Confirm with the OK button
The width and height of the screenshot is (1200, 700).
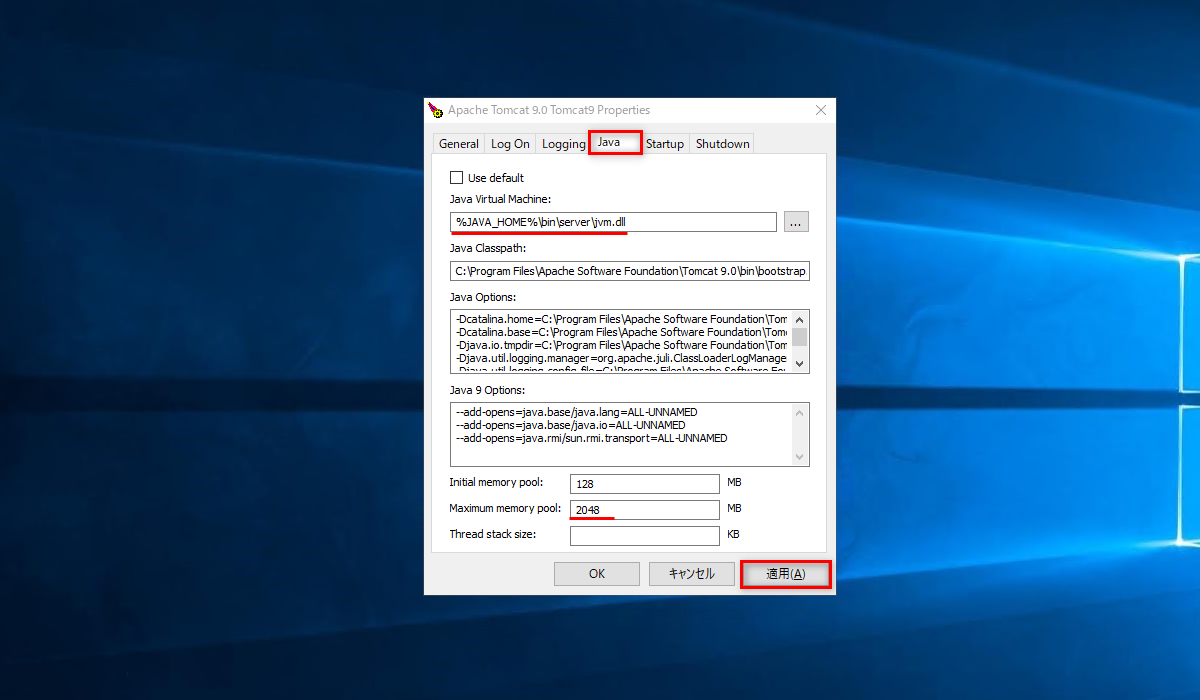[597, 574]
